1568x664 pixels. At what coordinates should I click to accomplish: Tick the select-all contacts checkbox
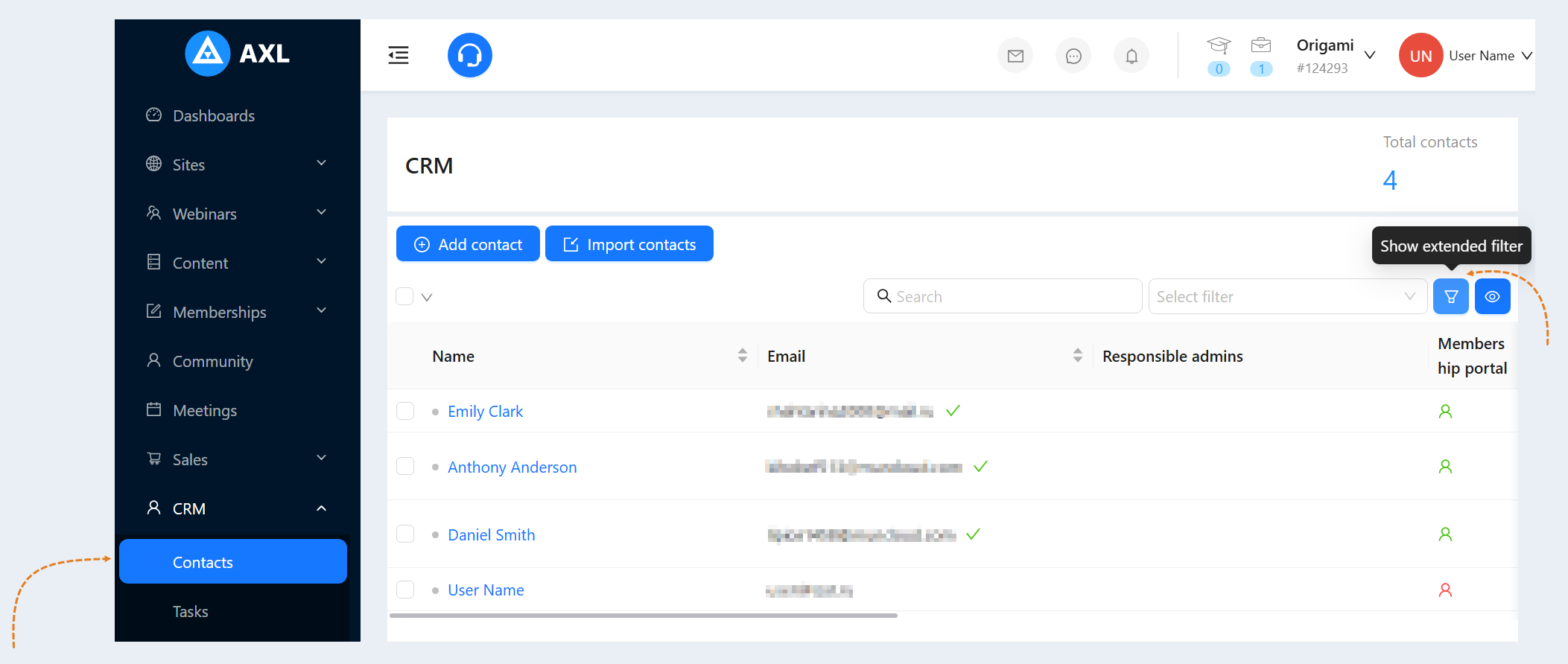tap(404, 296)
